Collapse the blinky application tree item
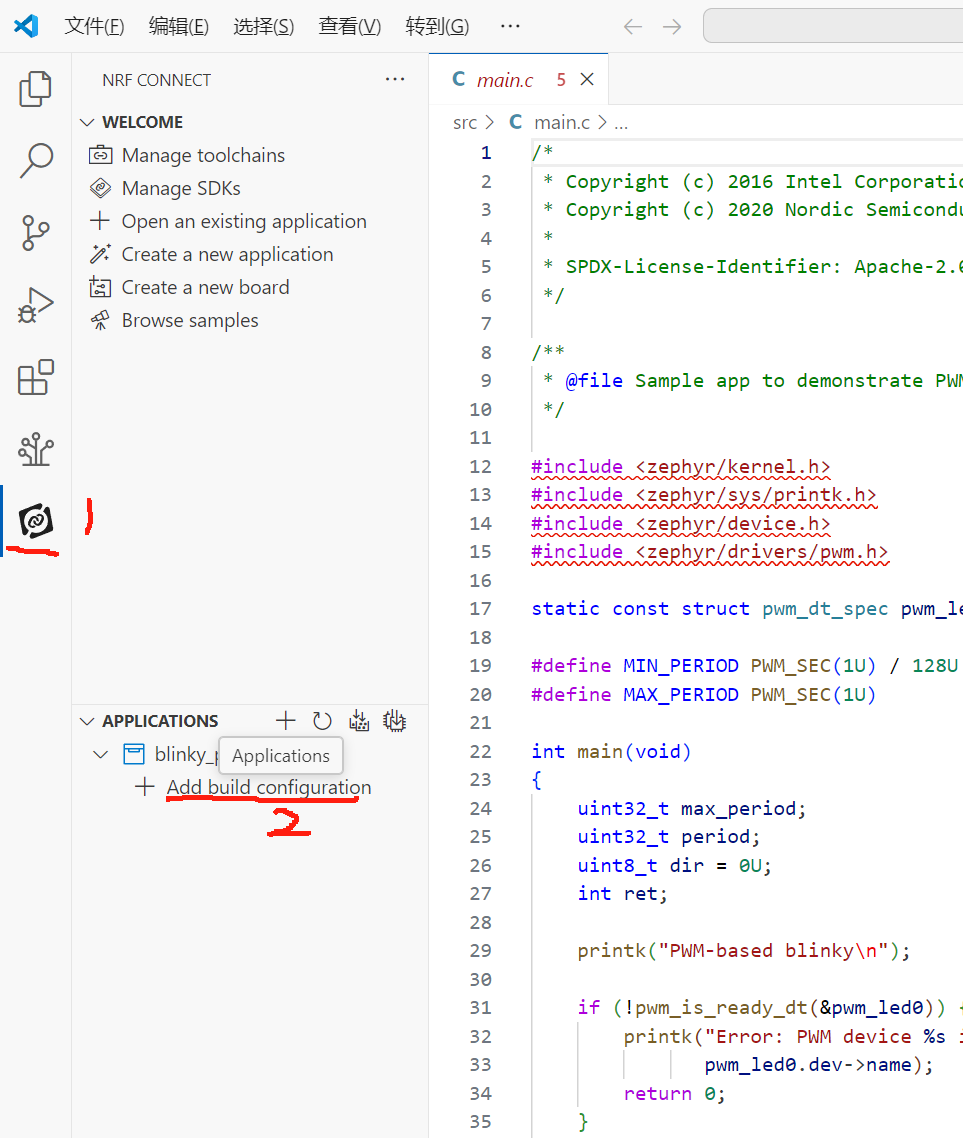The image size is (963, 1138). coord(99,754)
